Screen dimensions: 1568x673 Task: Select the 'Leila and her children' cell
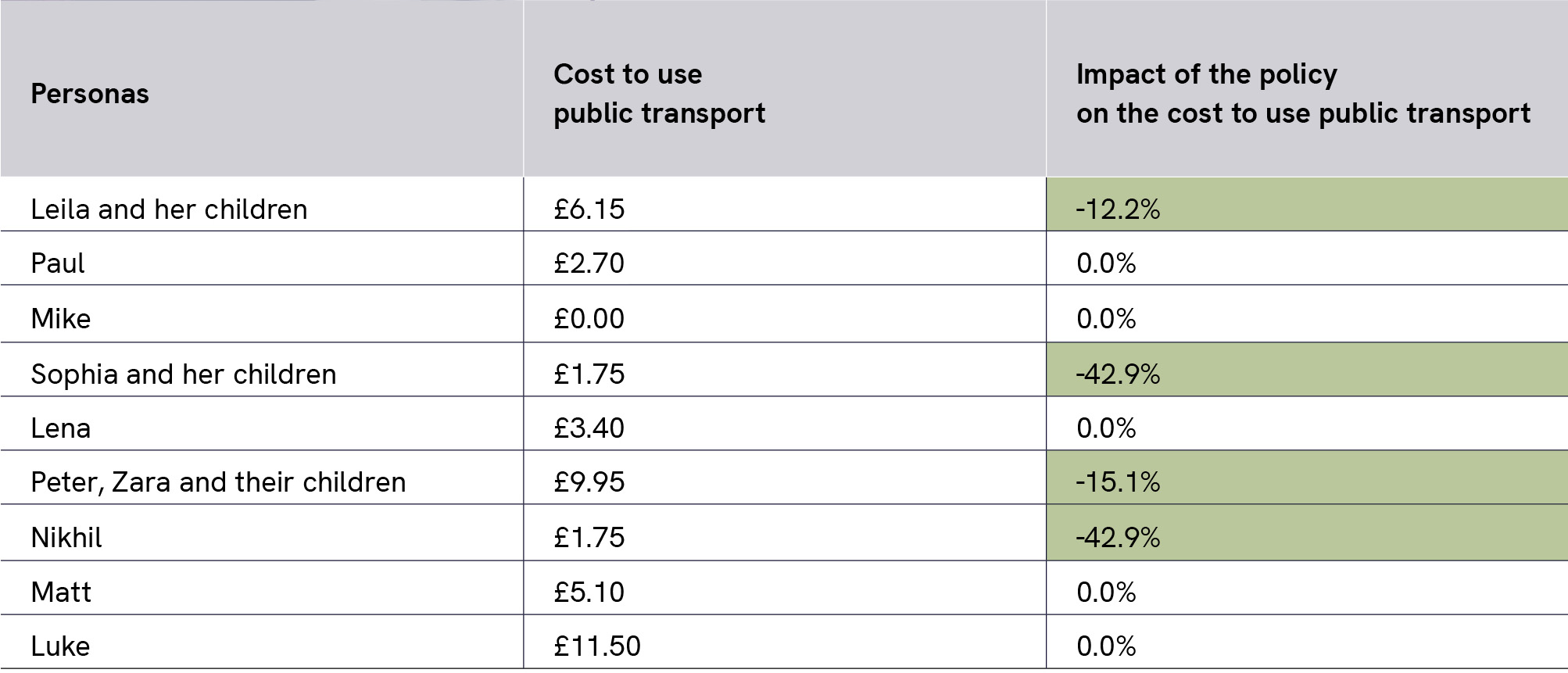pos(169,209)
